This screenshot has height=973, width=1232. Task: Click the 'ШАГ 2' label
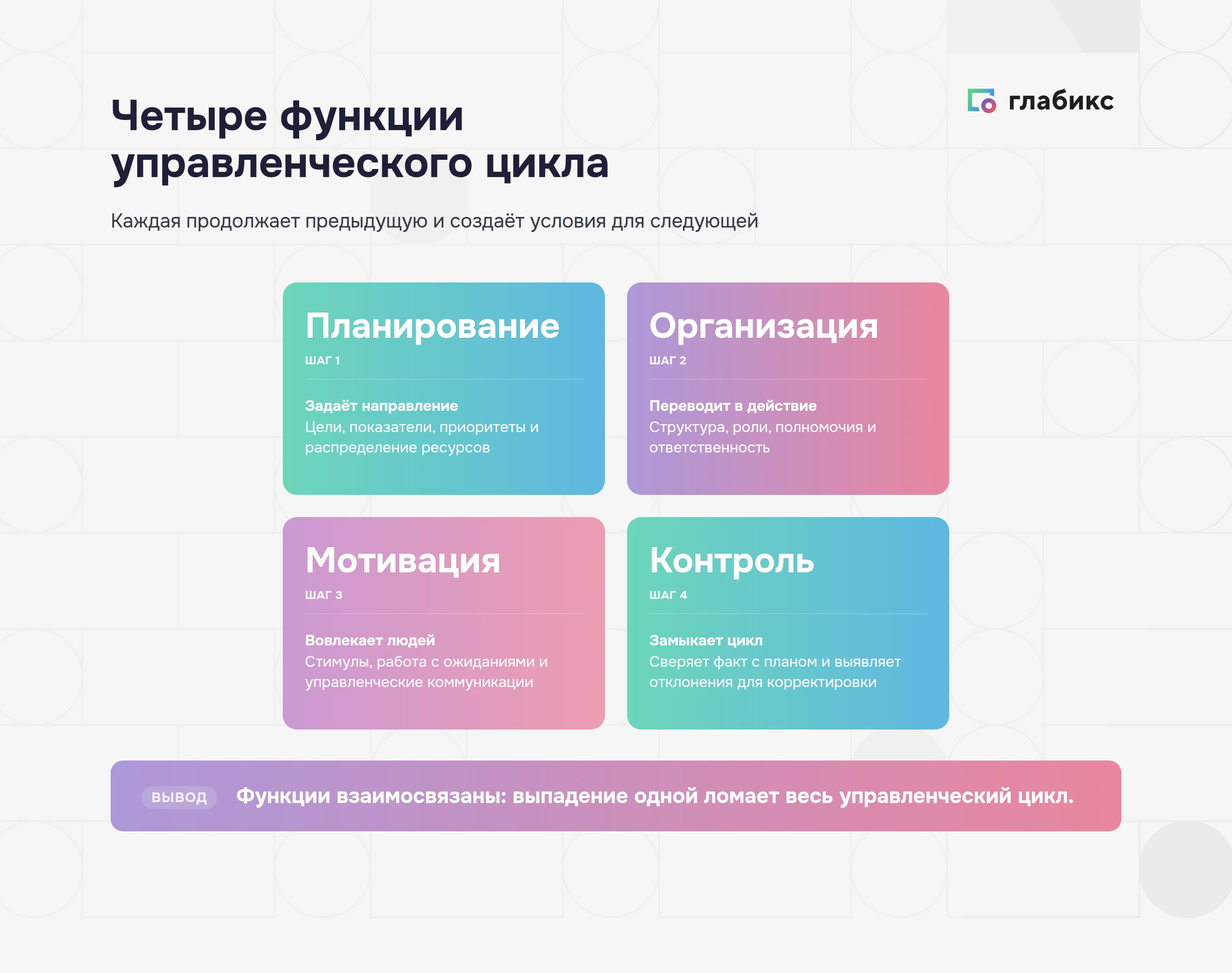click(x=667, y=361)
